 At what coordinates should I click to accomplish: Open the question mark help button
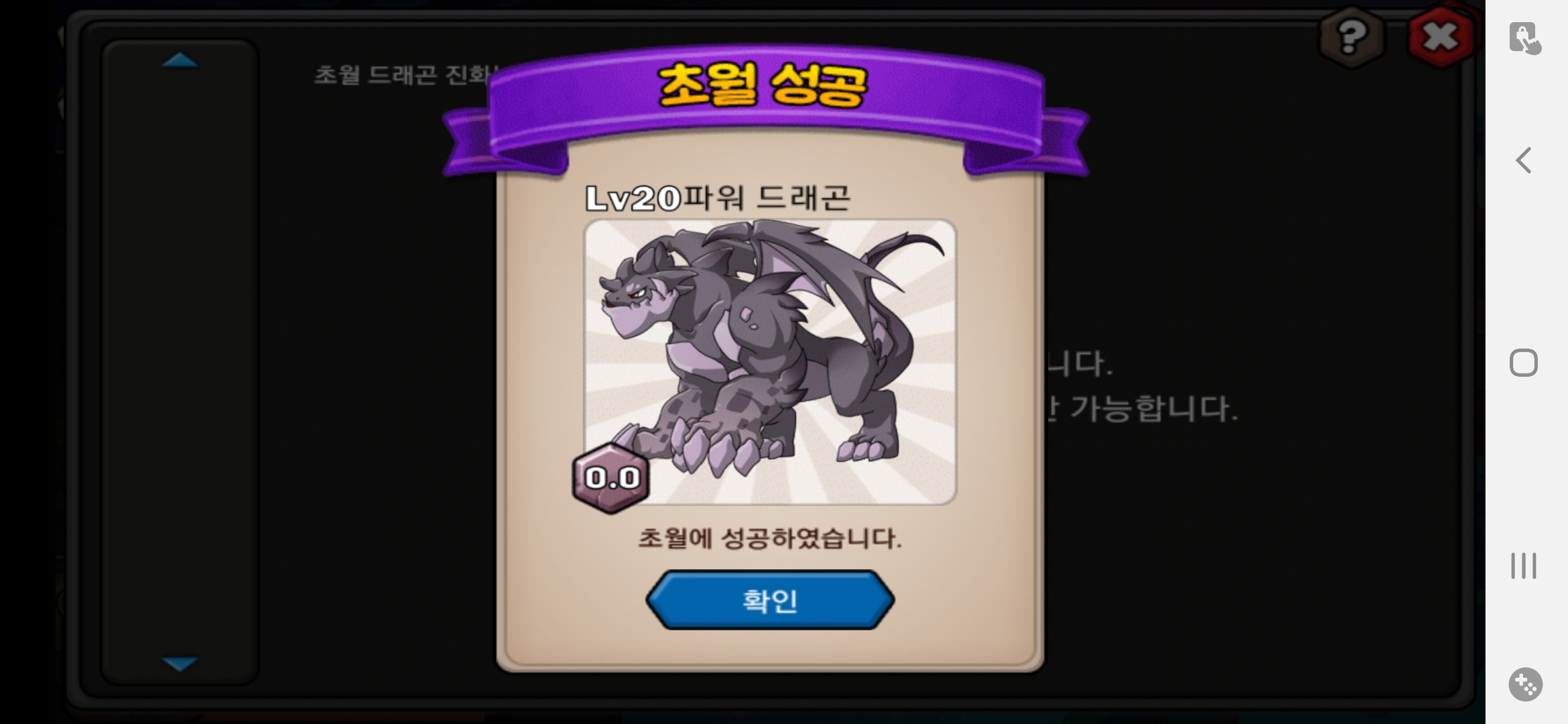tap(1352, 38)
